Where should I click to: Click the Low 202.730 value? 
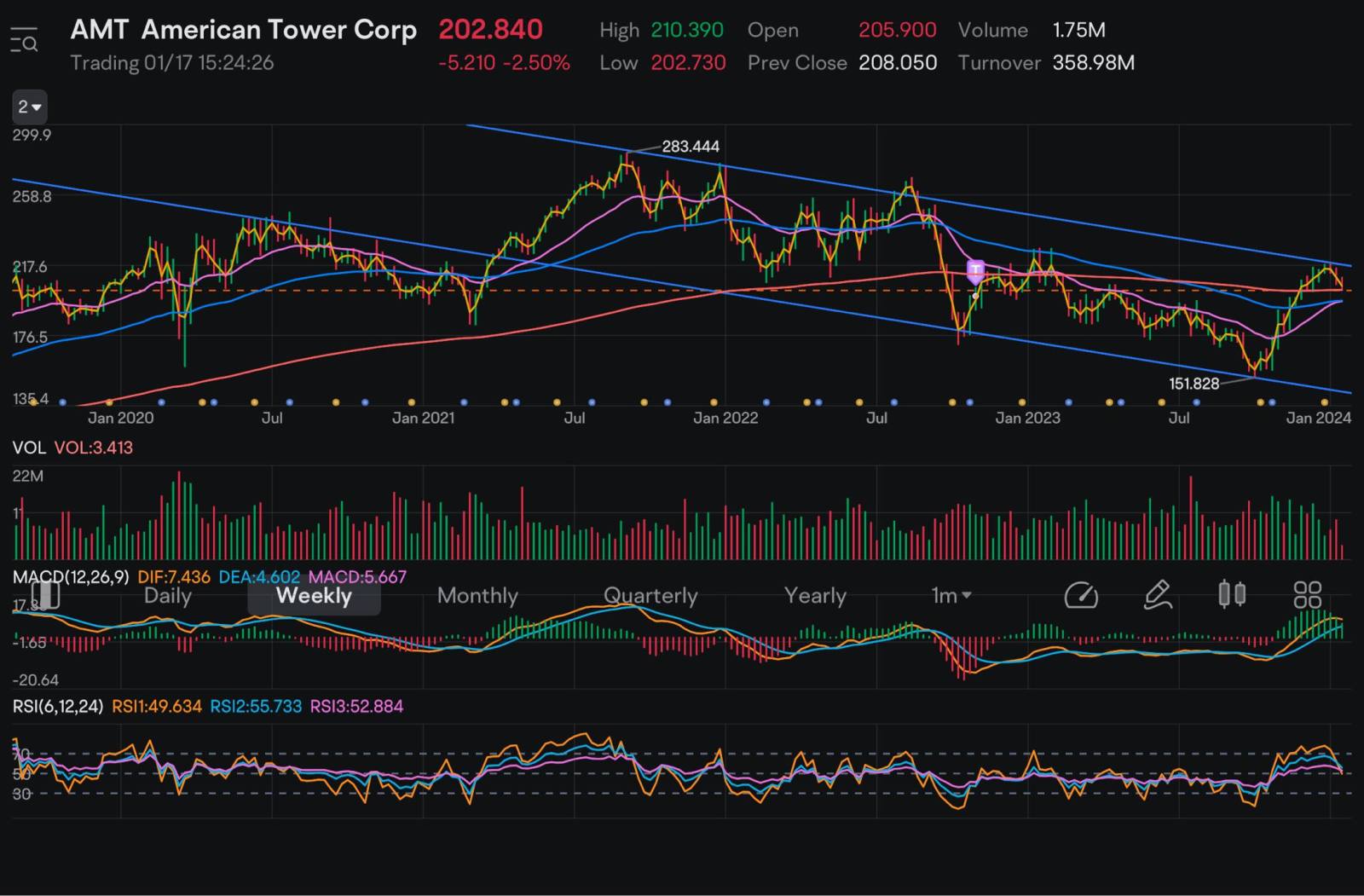tap(689, 63)
